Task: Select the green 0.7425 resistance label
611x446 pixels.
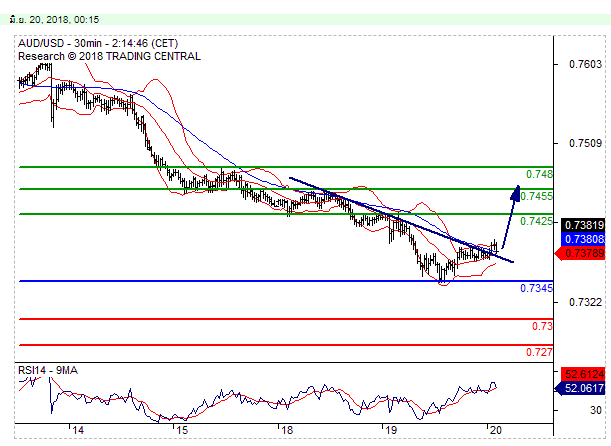Action: point(537,221)
